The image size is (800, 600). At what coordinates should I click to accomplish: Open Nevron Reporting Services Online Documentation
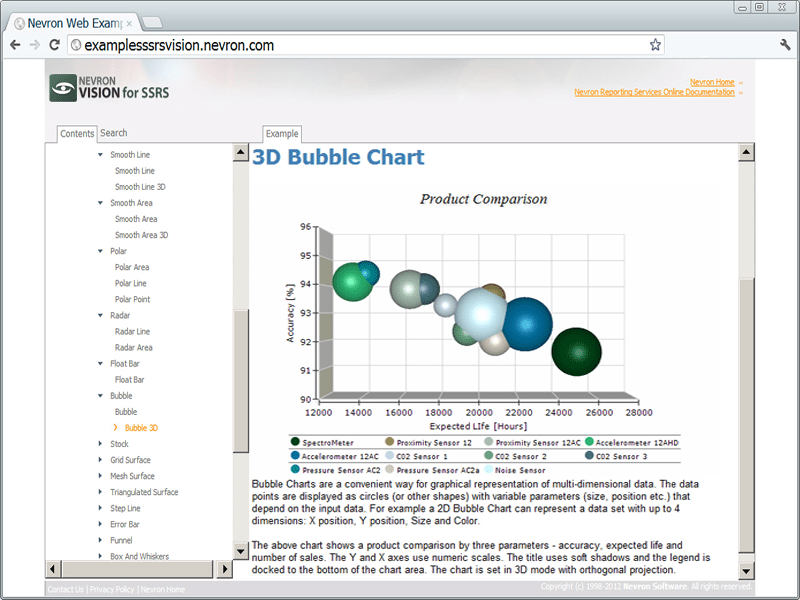(x=656, y=91)
